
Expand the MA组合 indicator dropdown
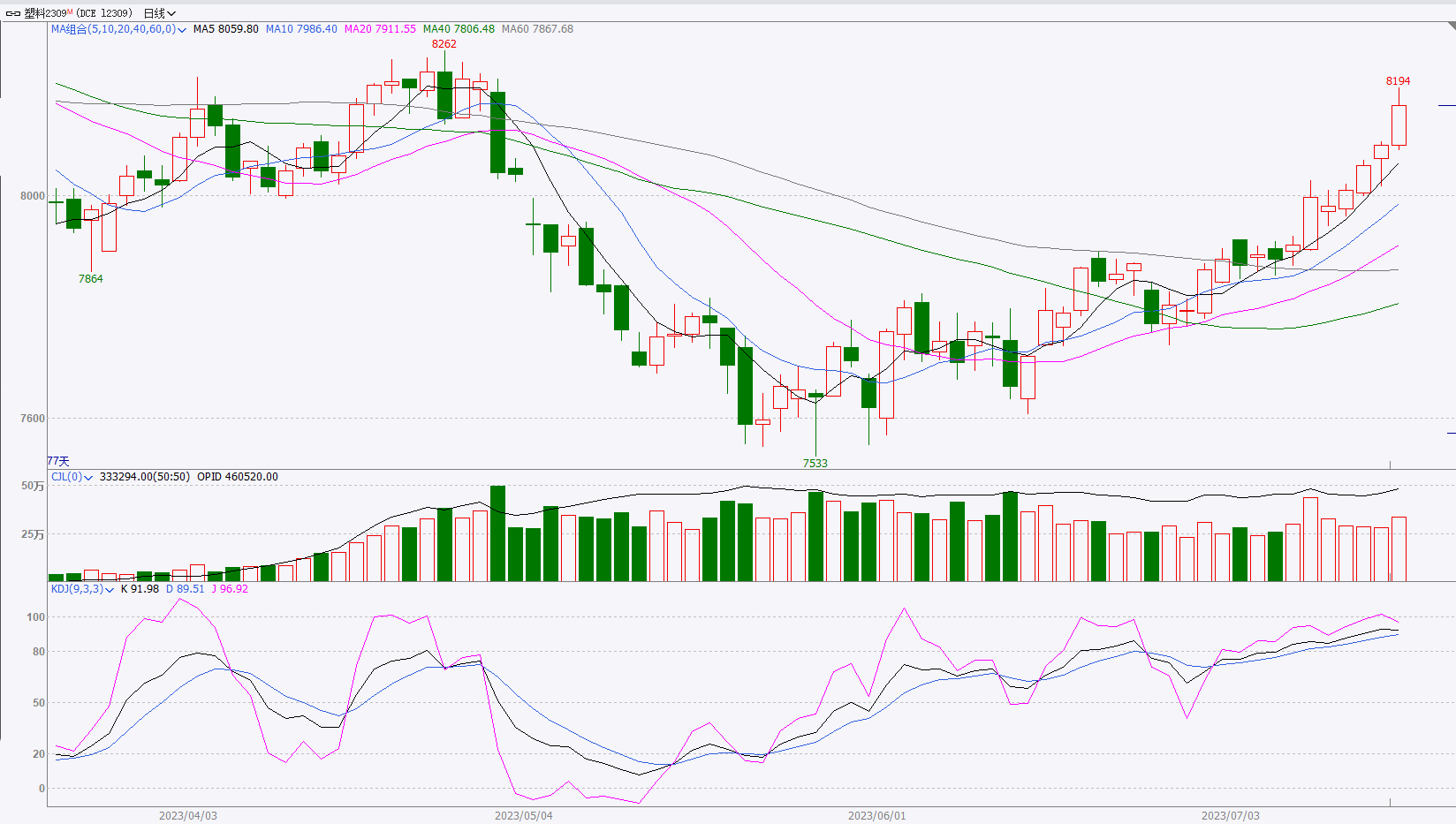click(x=182, y=30)
